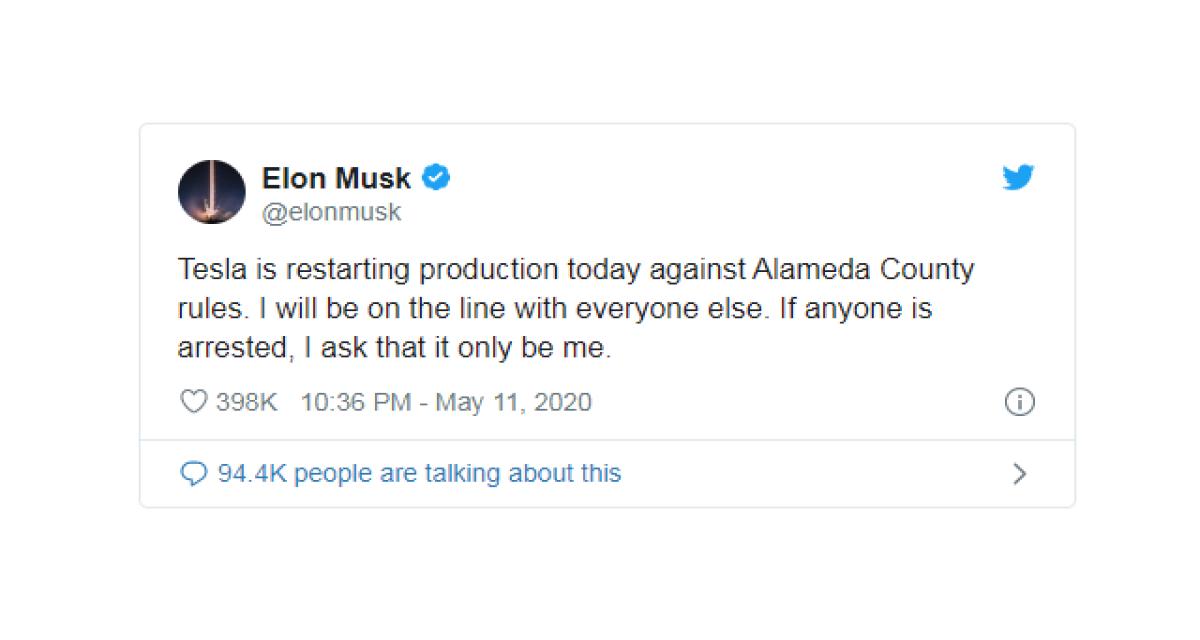Click the tweet line starting with "rules."
Screen dimensions: 1200x640
554,308
